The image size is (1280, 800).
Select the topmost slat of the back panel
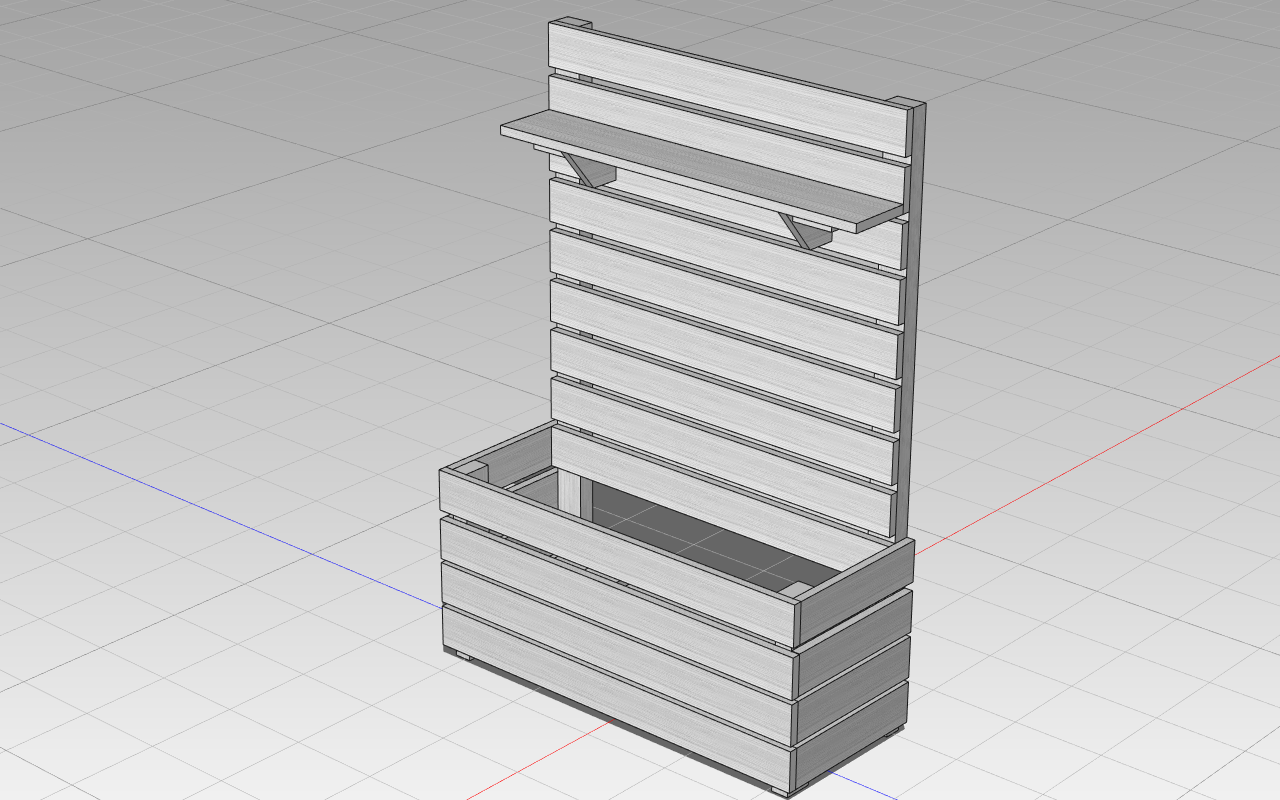(x=730, y=88)
